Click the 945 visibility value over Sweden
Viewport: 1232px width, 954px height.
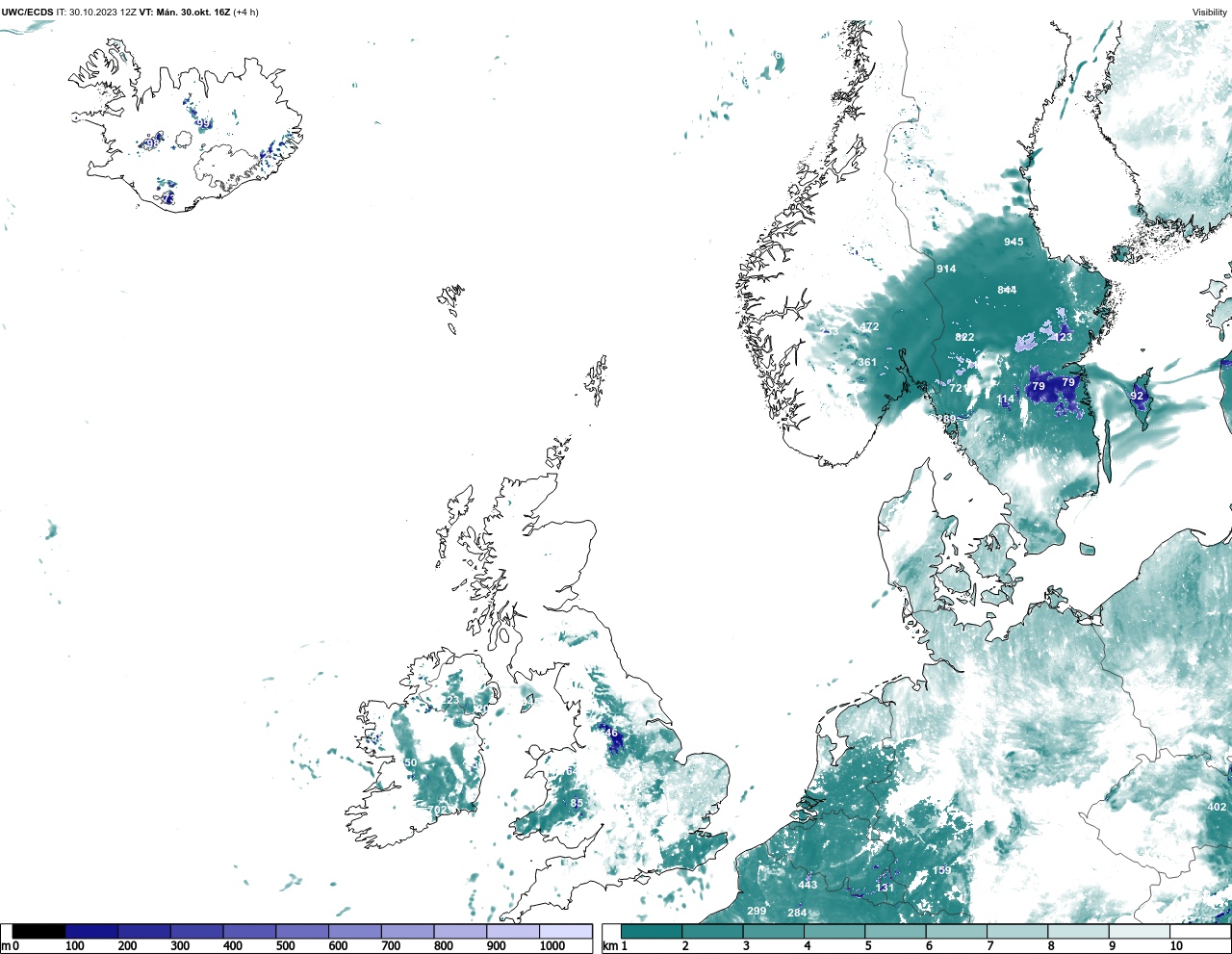1014,242
